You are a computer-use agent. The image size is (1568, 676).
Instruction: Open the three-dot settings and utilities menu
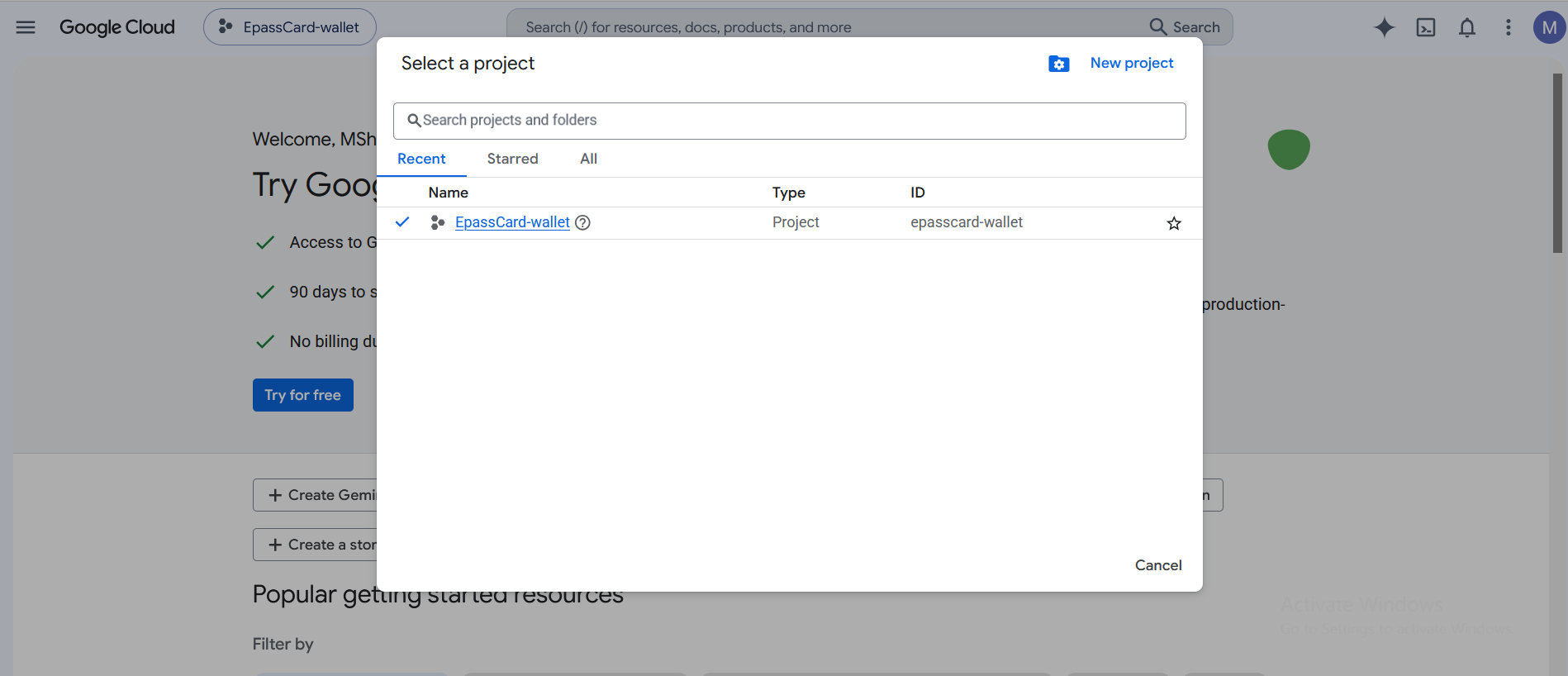point(1509,27)
